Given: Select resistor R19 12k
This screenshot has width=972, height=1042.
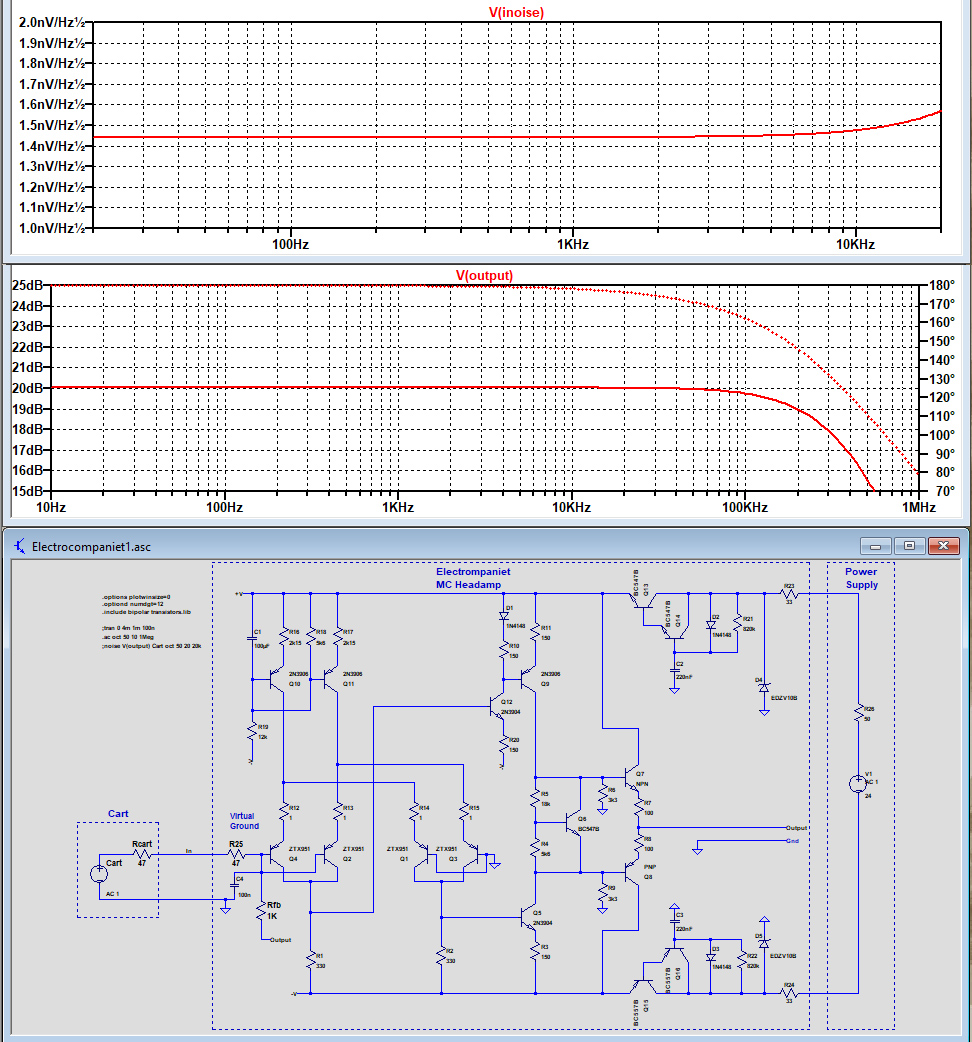Looking at the screenshot, I should [x=252, y=732].
